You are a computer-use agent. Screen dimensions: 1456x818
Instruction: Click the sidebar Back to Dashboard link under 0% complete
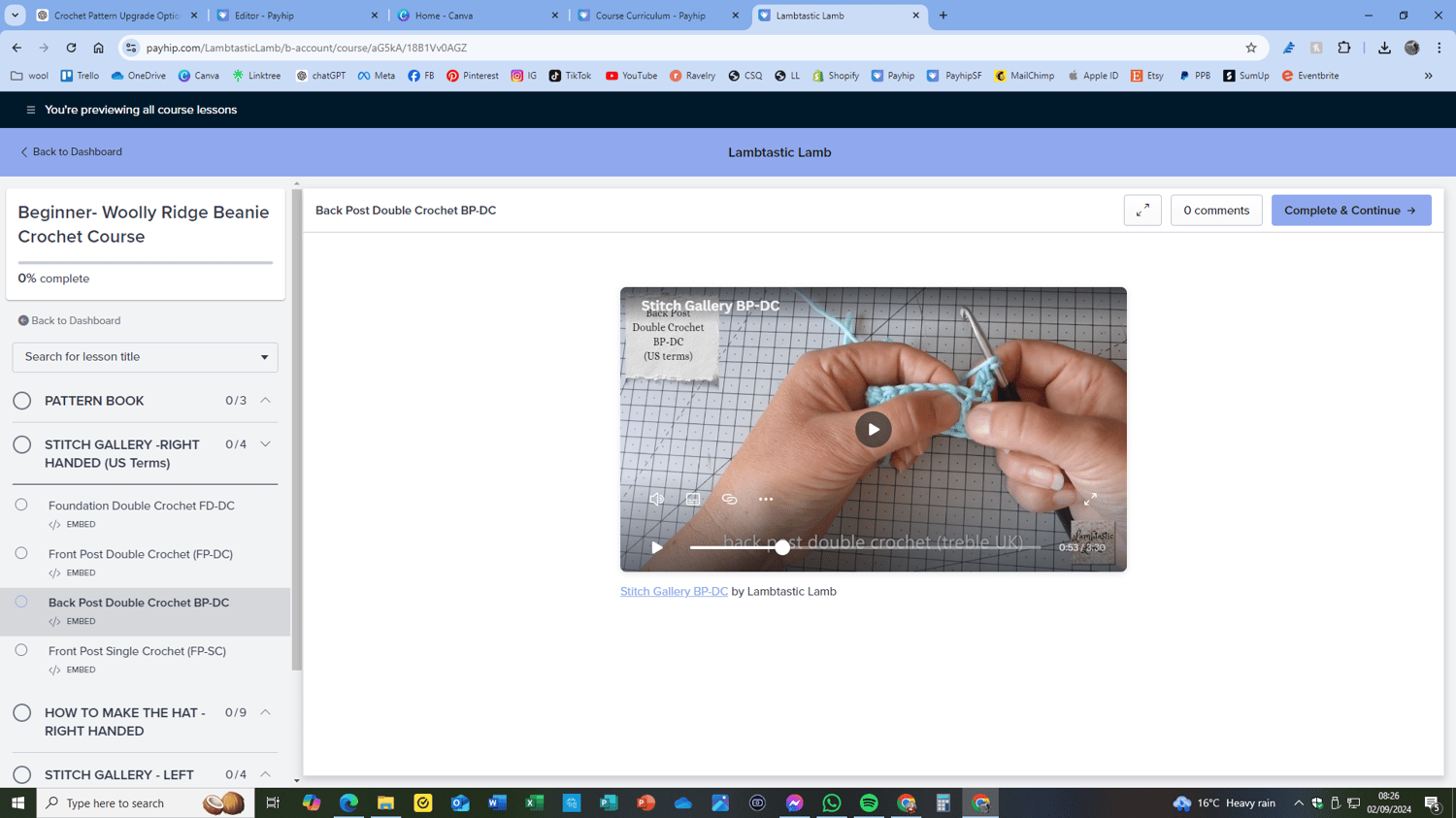point(69,320)
